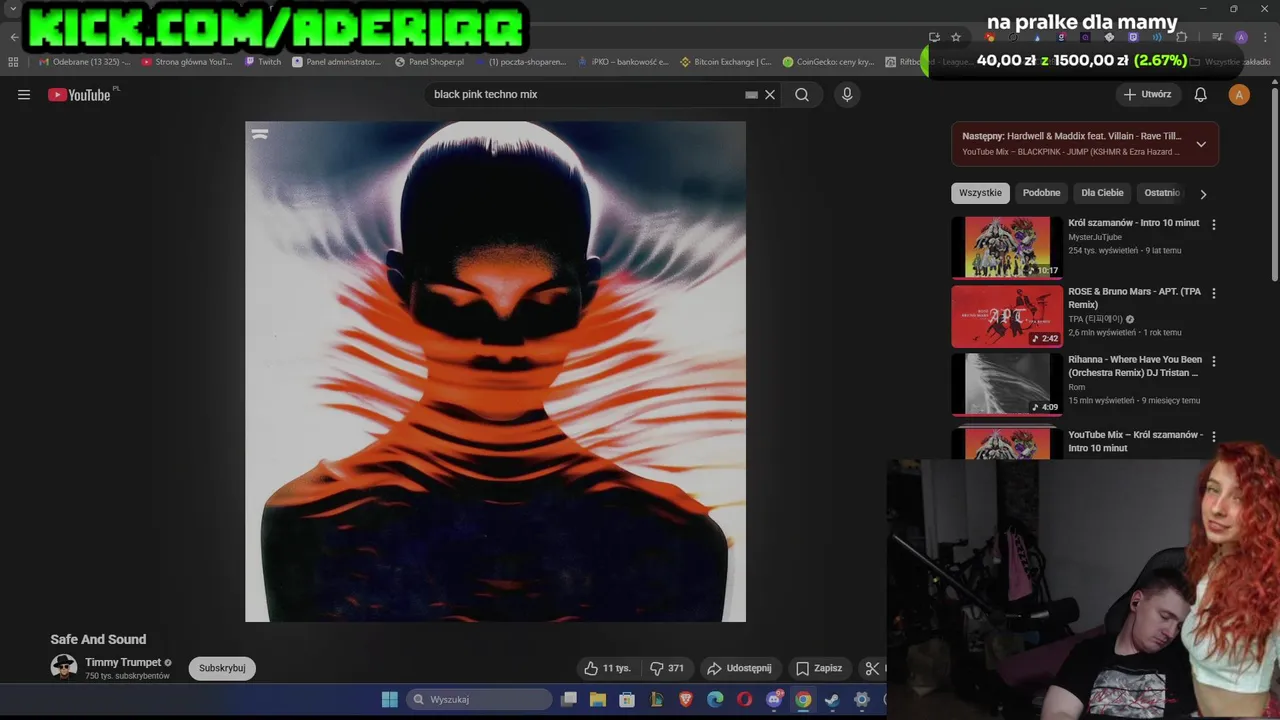Open Task View from the taskbar
Viewport: 1280px width, 720px height.
click(x=569, y=699)
